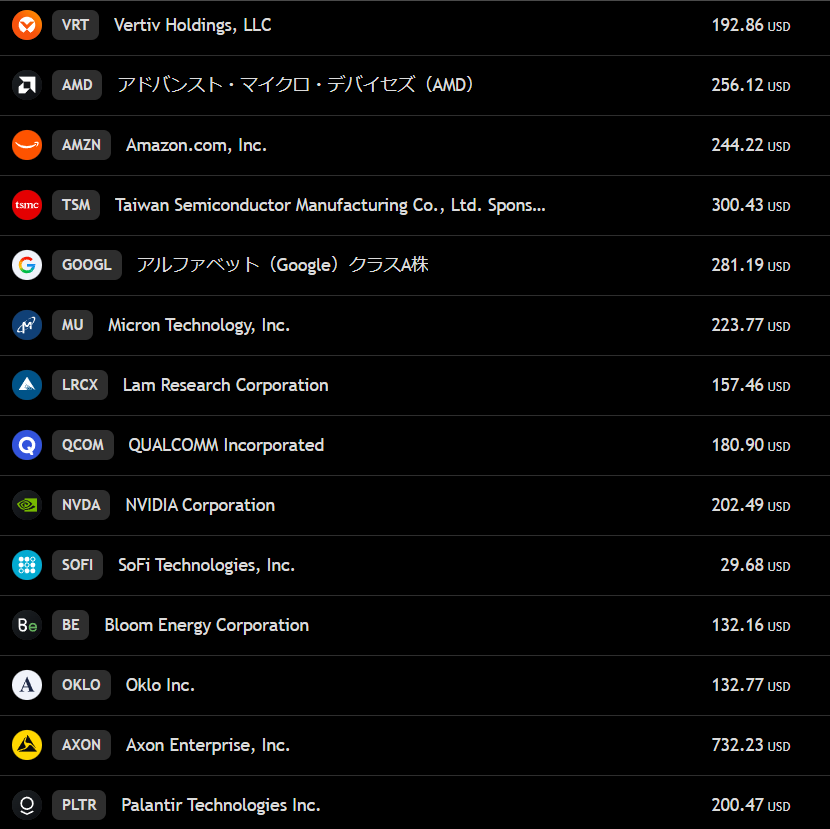Select the Axon price 732.23 USD
This screenshot has height=829, width=830.
(x=750, y=745)
